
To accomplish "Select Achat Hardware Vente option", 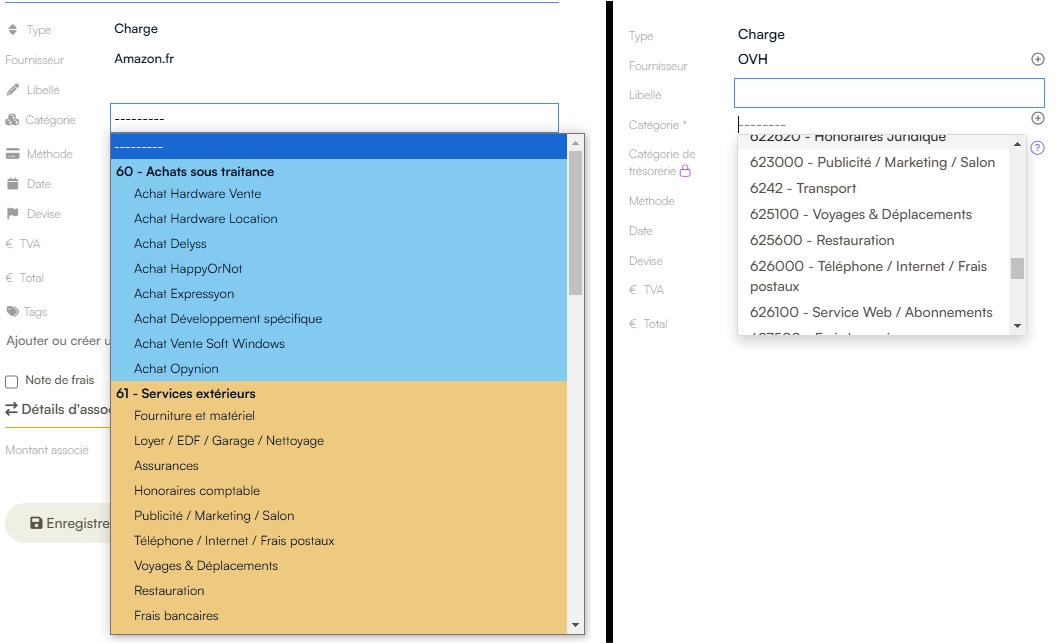I will [x=197, y=194].
